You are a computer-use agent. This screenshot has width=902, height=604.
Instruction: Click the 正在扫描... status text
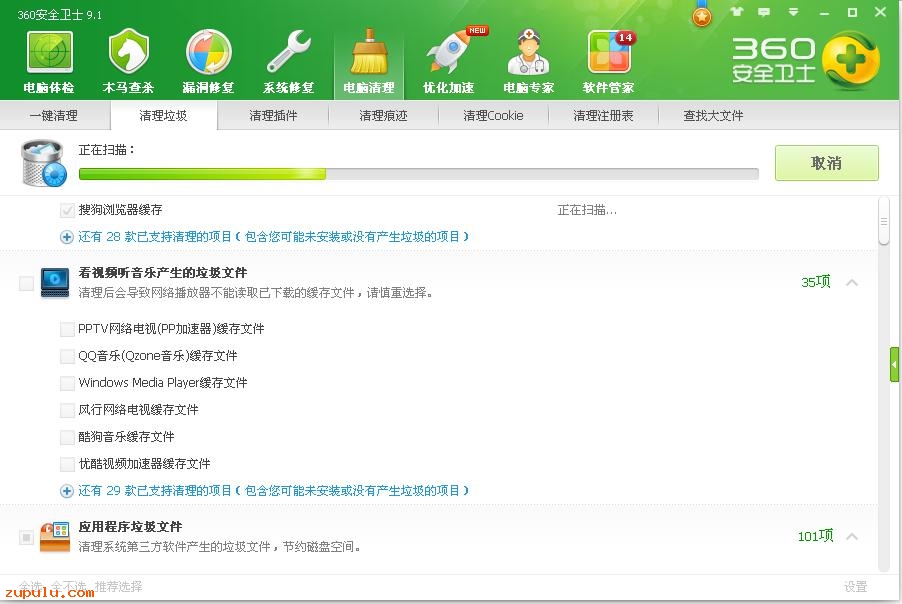(587, 211)
